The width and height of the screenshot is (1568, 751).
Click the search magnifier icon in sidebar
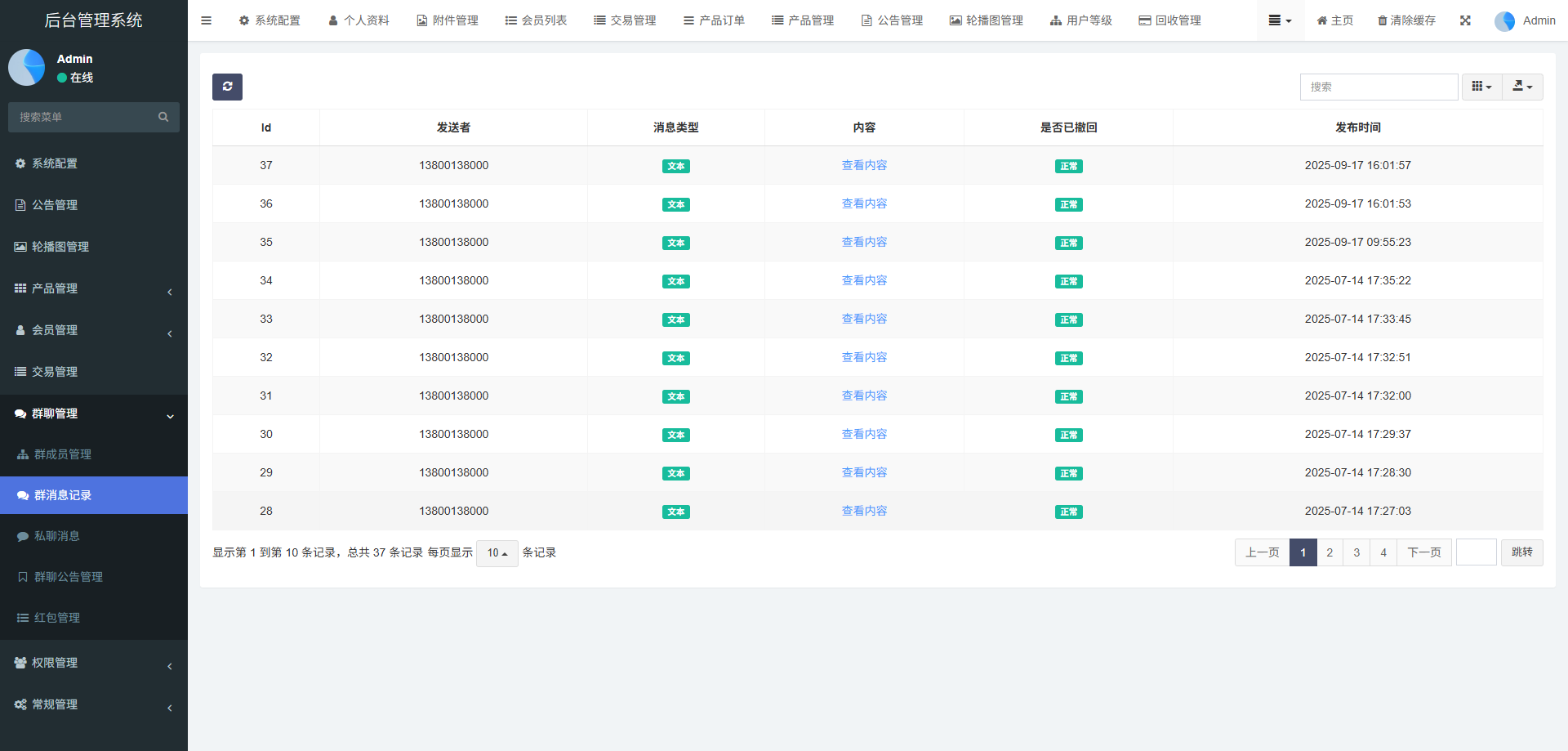coord(163,117)
